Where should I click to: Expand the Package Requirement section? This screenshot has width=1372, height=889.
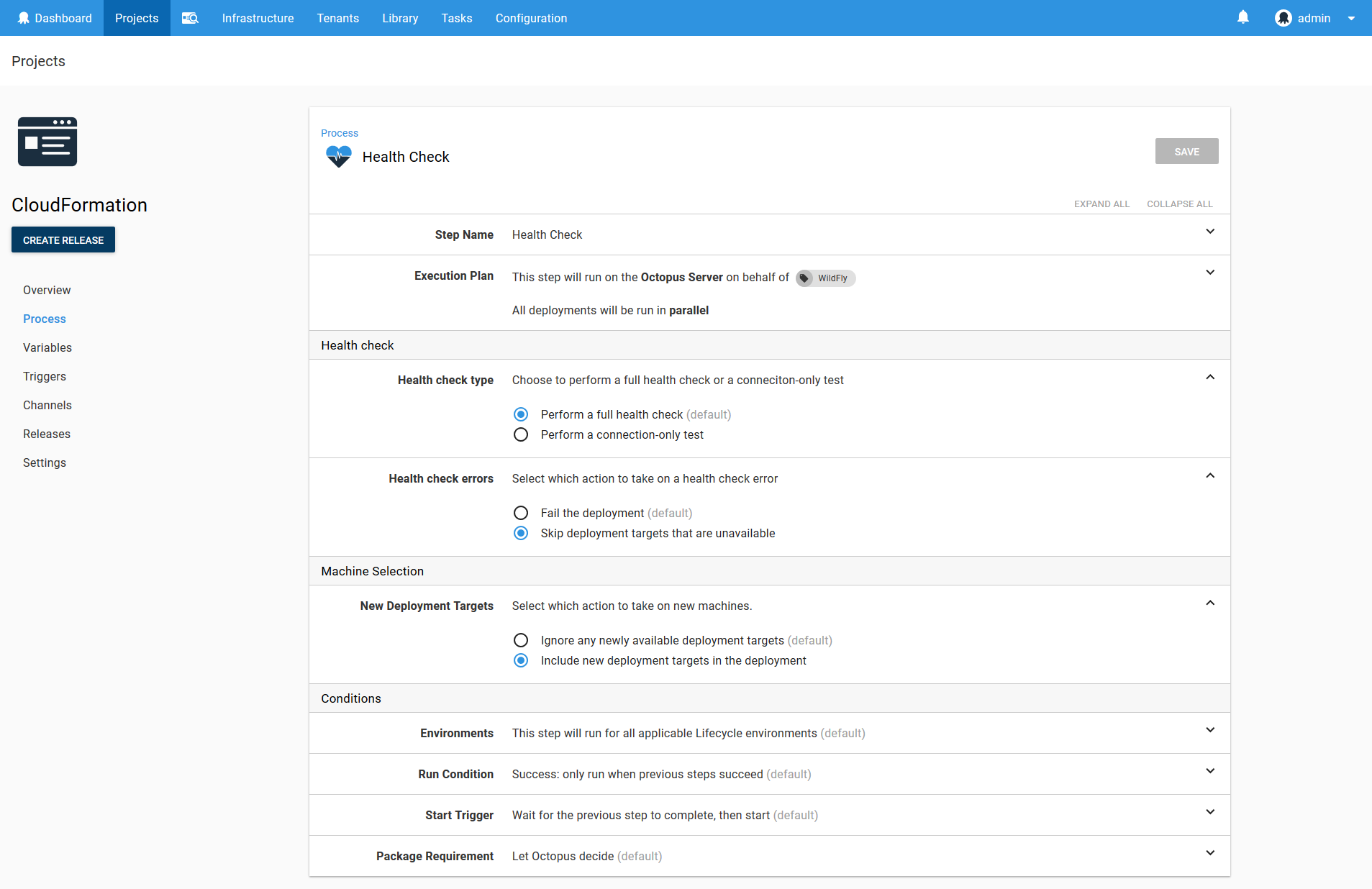1210,852
